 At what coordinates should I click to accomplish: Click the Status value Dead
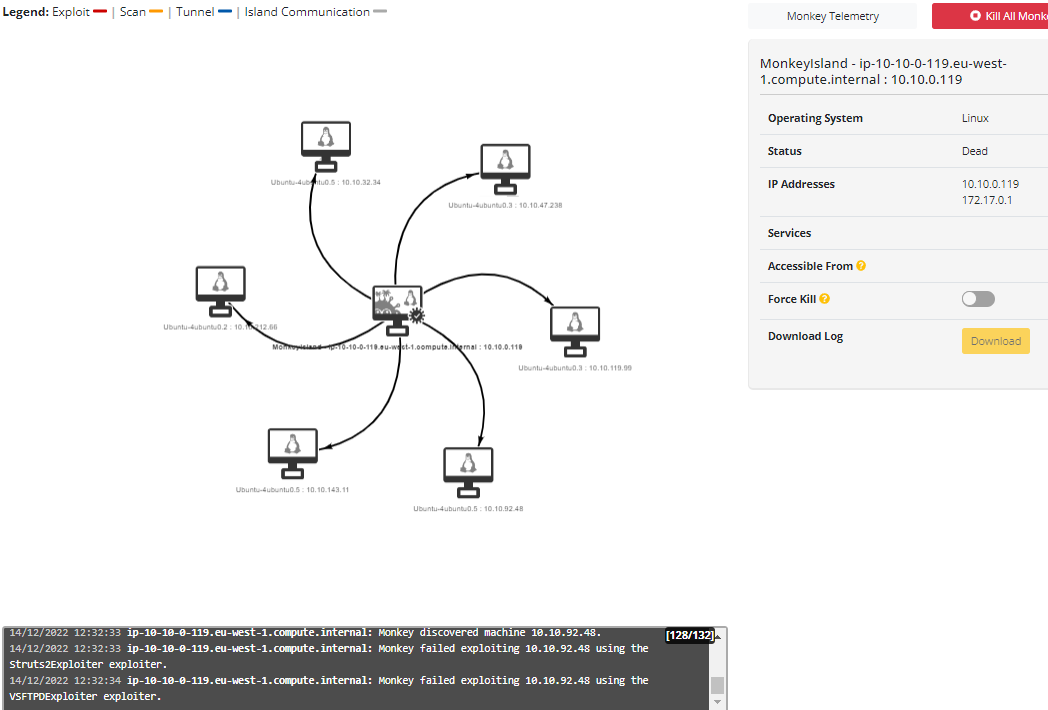pos(974,151)
